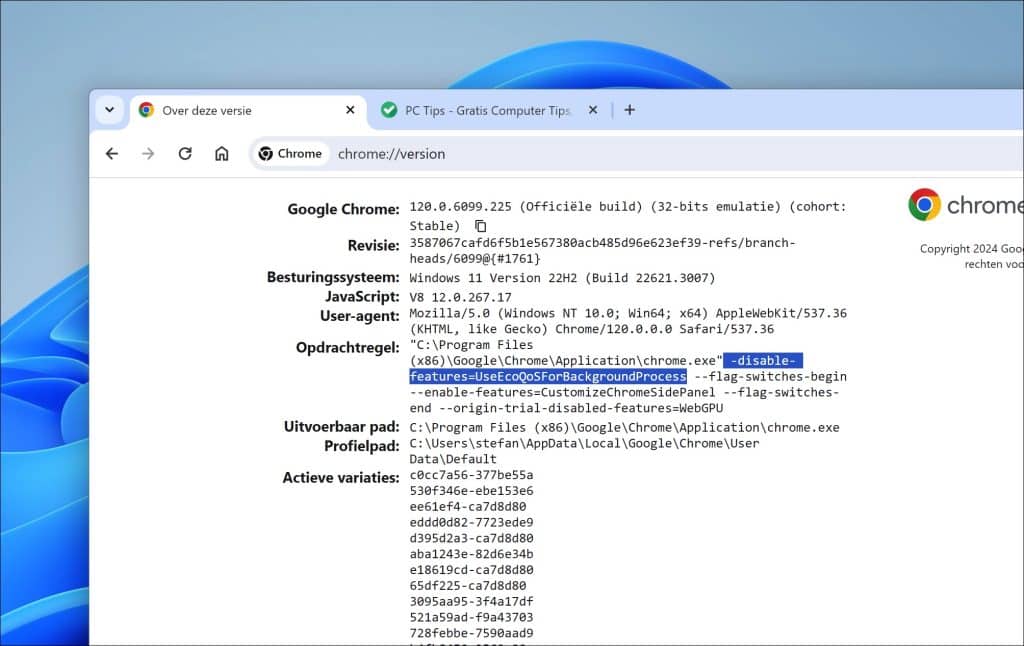The image size is (1024, 646).
Task: Click variation e18619cd-ca7d8d80
Action: (471, 570)
